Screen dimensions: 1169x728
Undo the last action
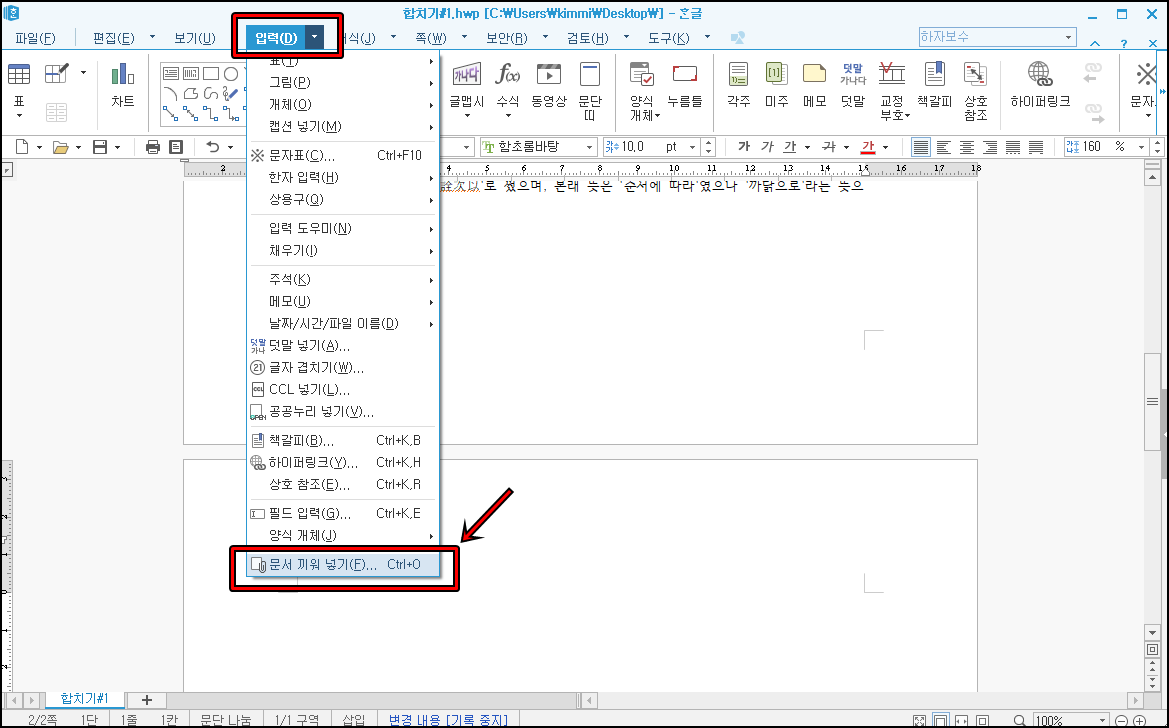212,147
